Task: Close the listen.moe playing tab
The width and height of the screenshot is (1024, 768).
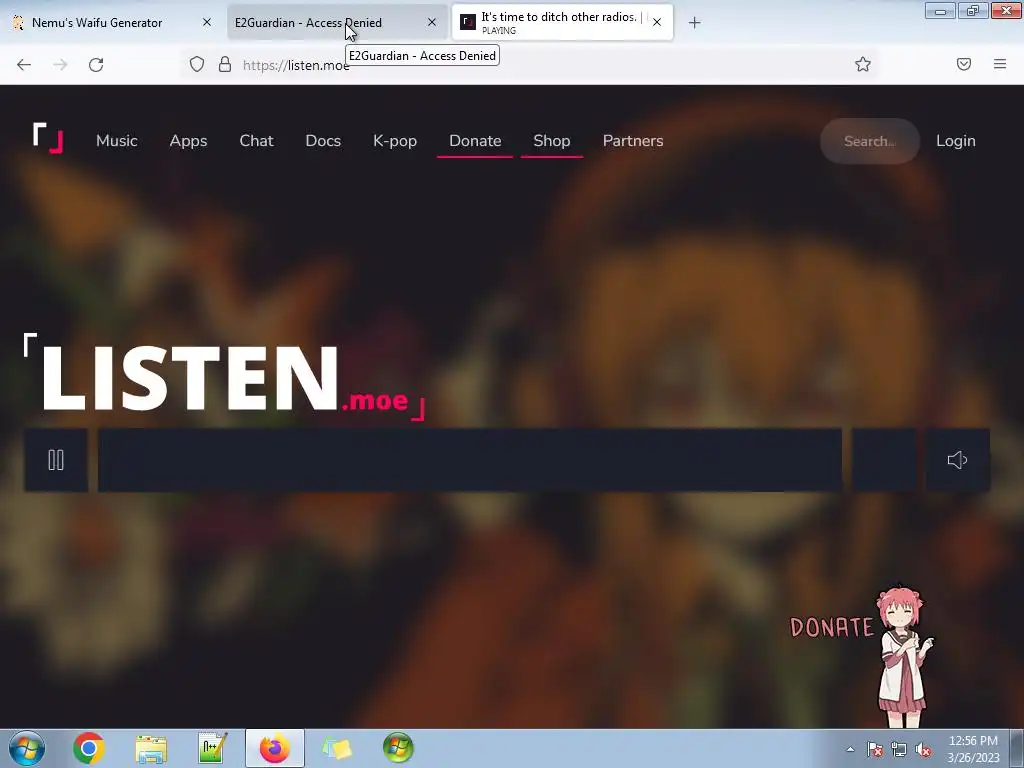Action: 657,22
